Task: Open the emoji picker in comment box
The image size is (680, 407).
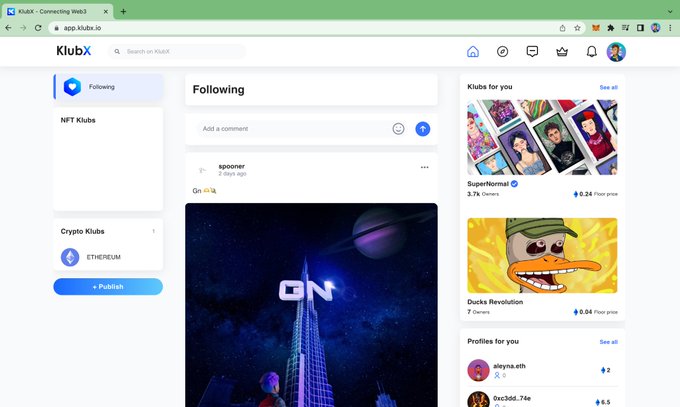Action: coord(398,129)
